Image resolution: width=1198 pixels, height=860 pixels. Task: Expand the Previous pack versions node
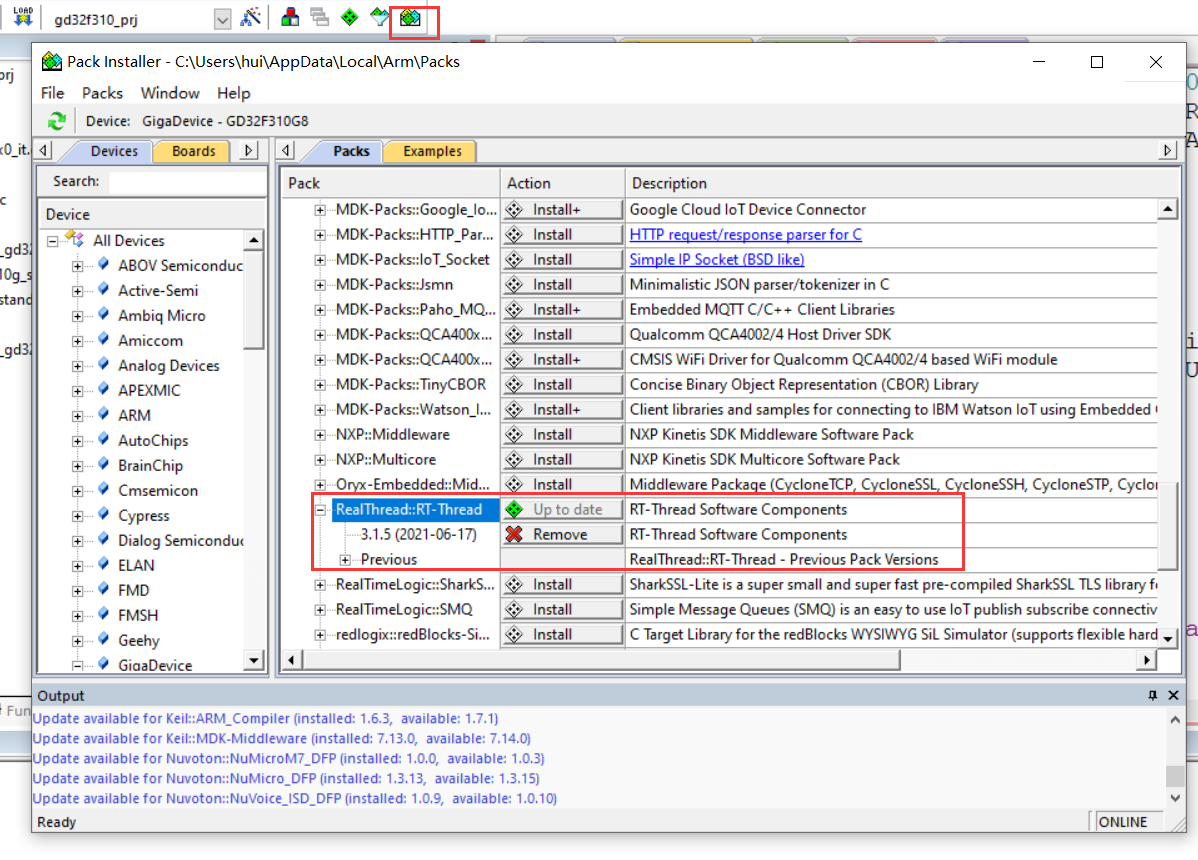point(346,559)
